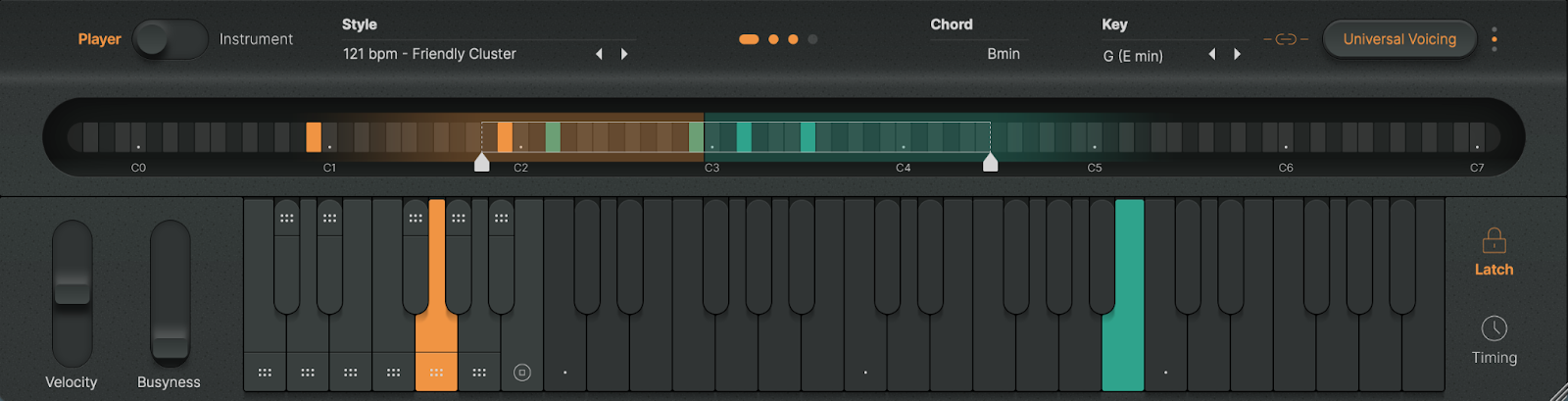Go to the first (active) page indicator dot

point(749,39)
